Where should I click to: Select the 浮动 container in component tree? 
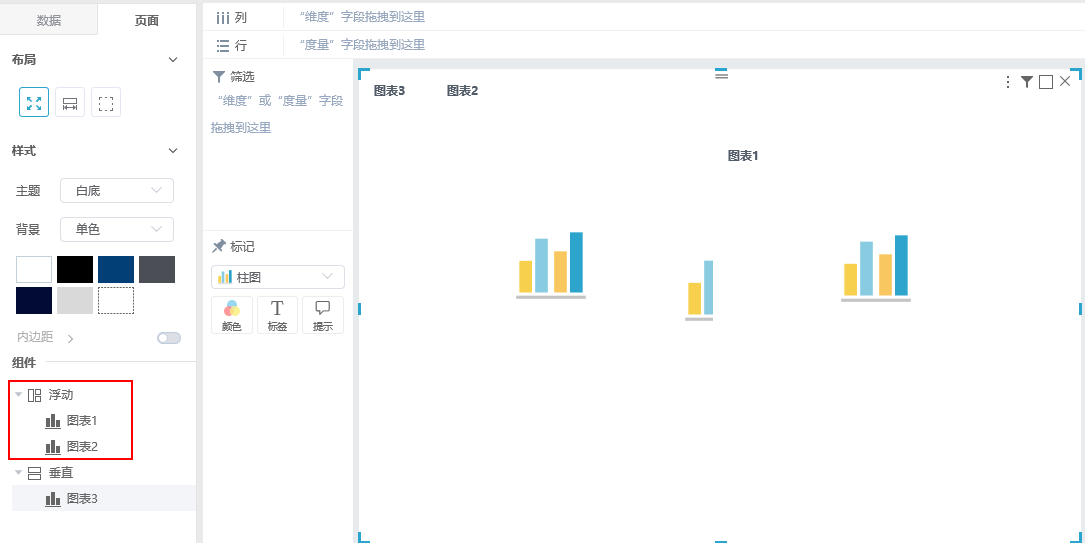pos(61,395)
